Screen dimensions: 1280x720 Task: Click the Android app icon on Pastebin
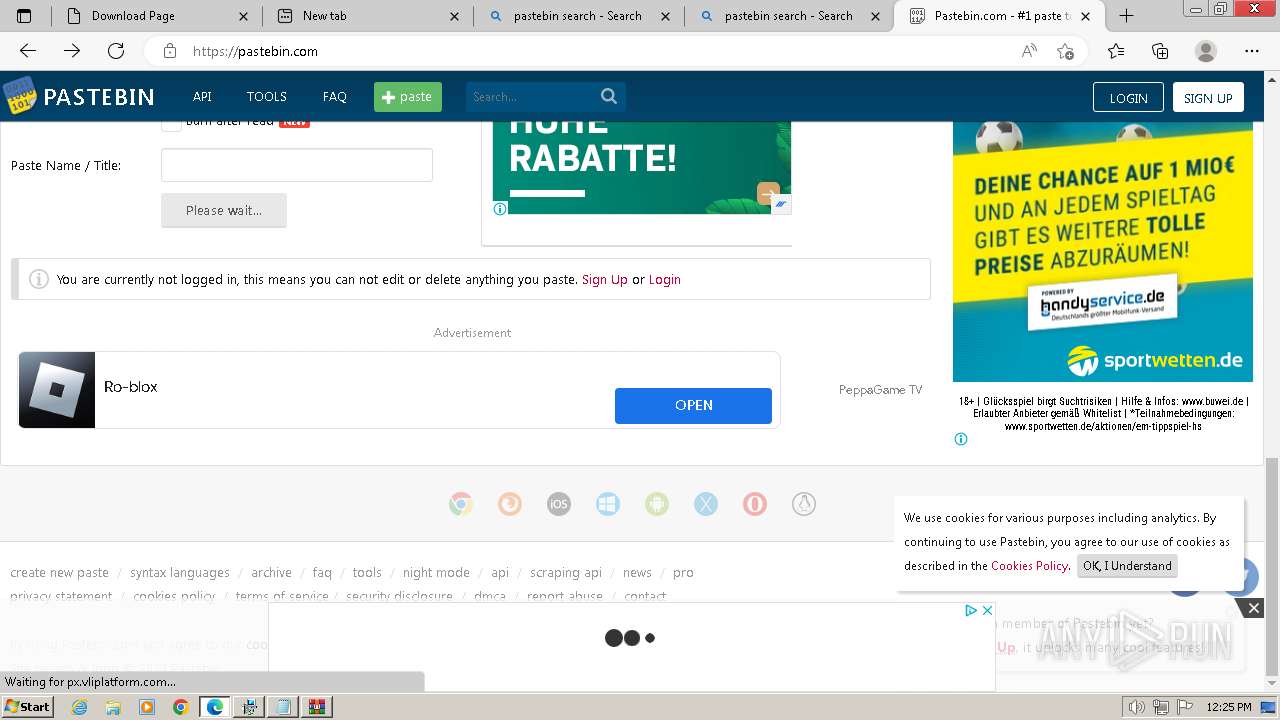click(x=657, y=504)
